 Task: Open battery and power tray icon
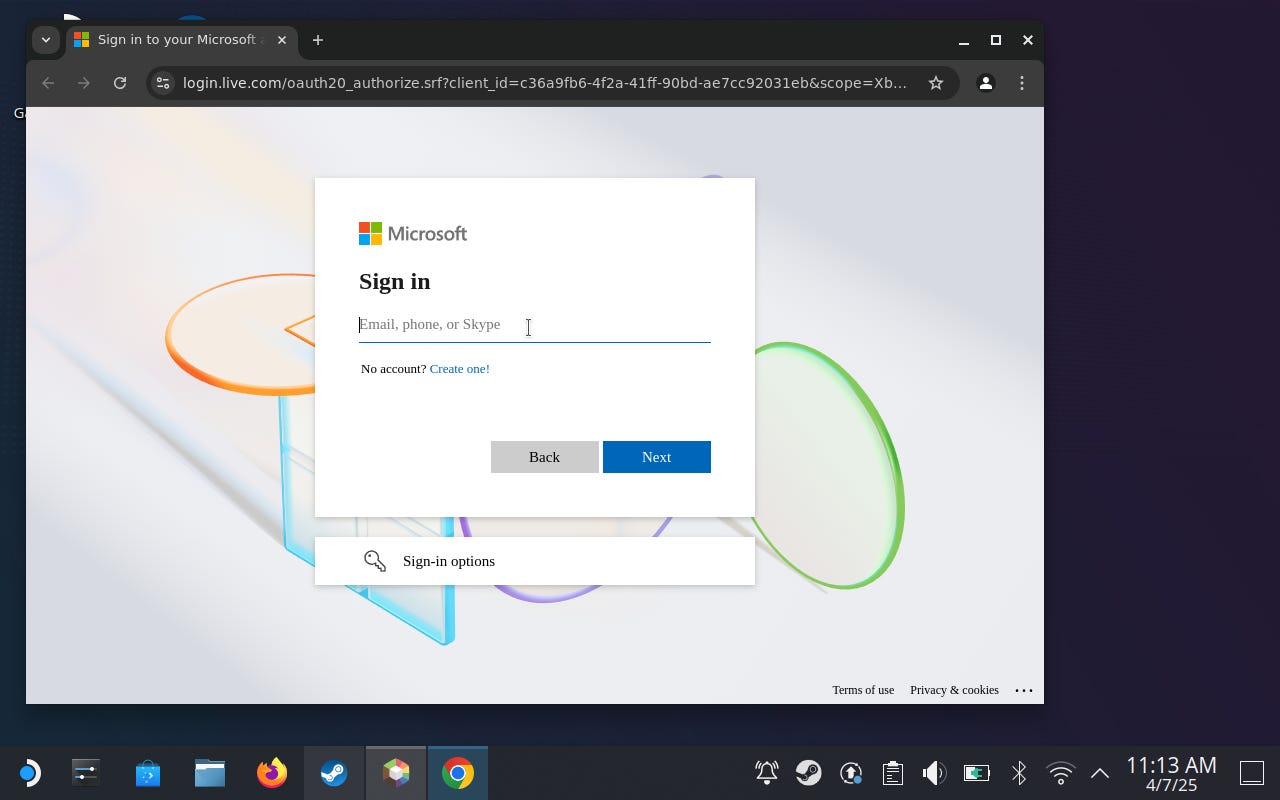[976, 773]
